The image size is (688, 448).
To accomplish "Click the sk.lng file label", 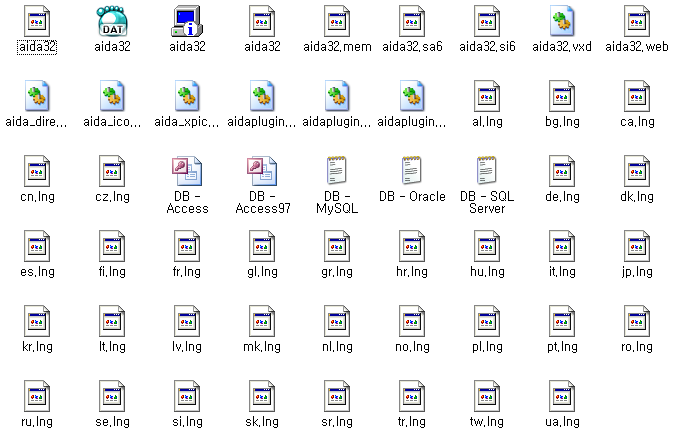I will [x=262, y=422].
